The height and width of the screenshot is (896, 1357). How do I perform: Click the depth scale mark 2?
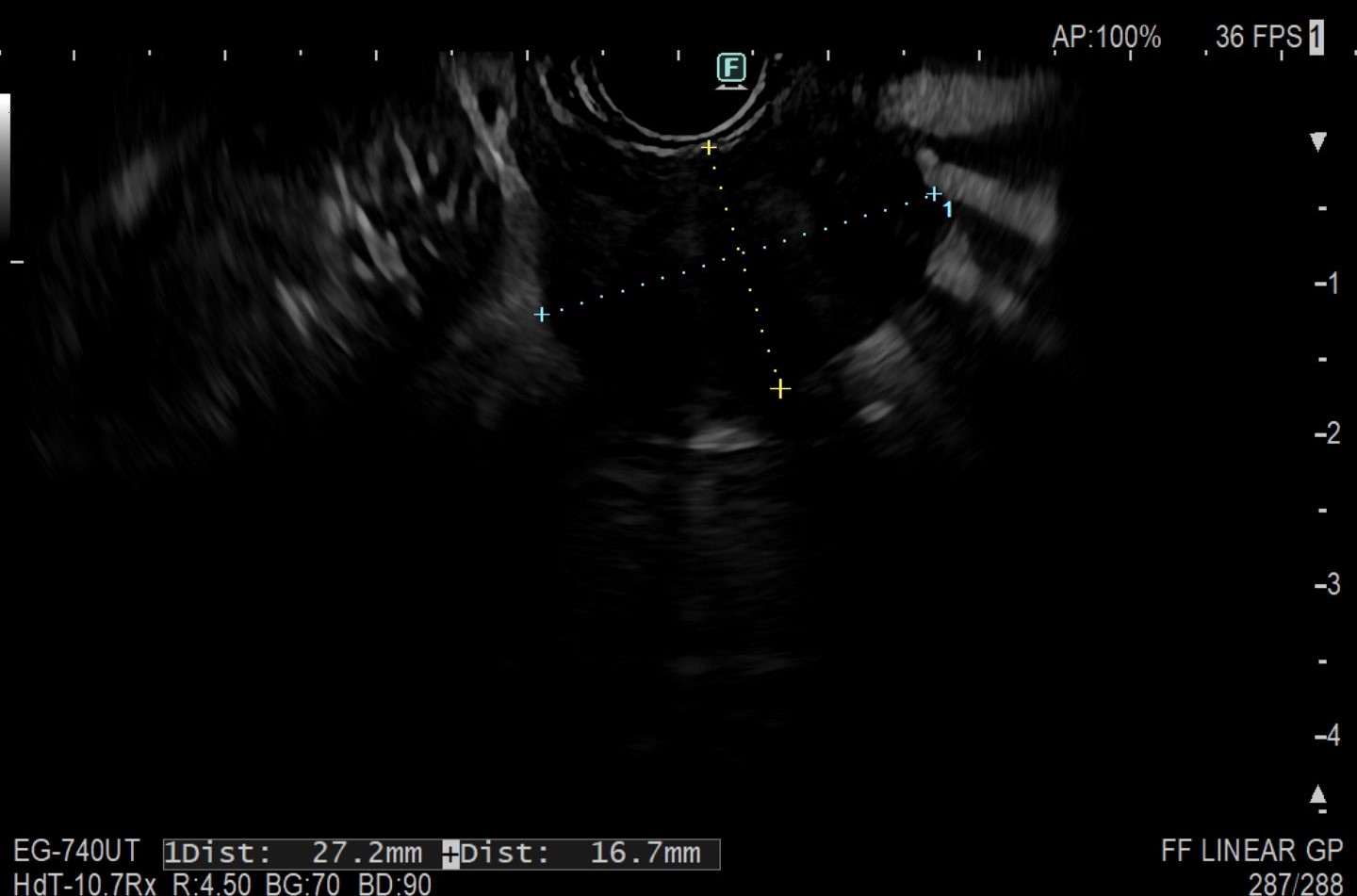tap(1327, 433)
